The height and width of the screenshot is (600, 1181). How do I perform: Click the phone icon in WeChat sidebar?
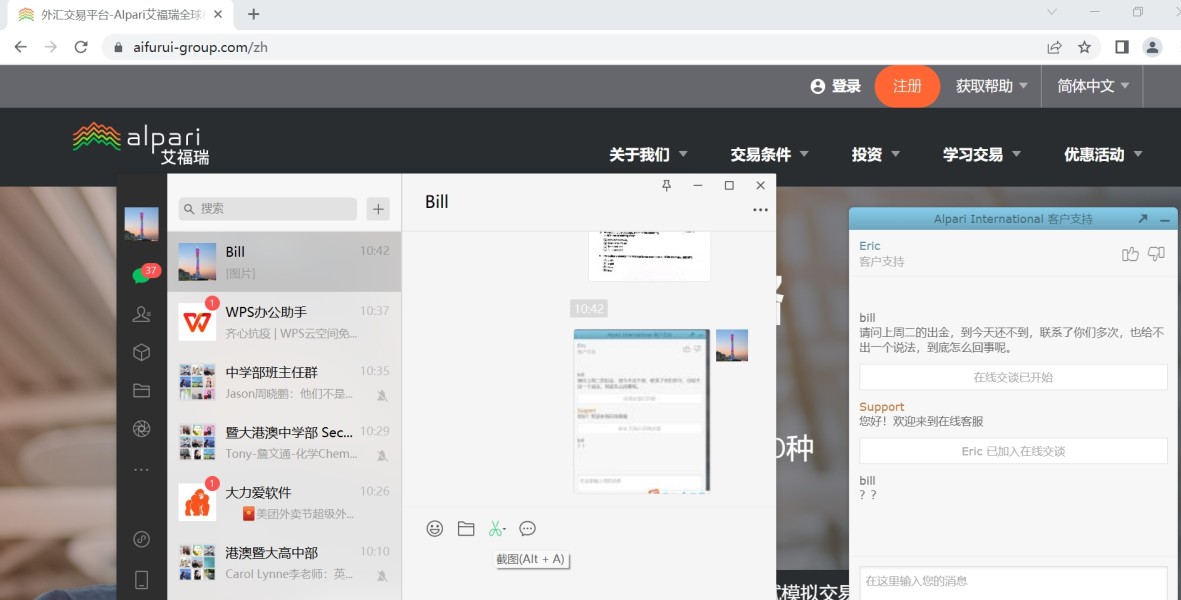tap(142, 579)
